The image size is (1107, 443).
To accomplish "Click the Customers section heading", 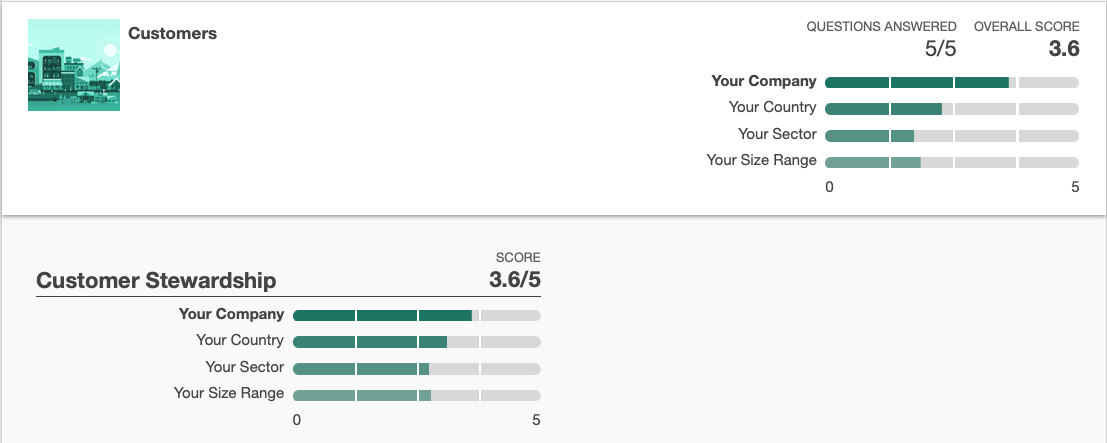I will tap(172, 33).
